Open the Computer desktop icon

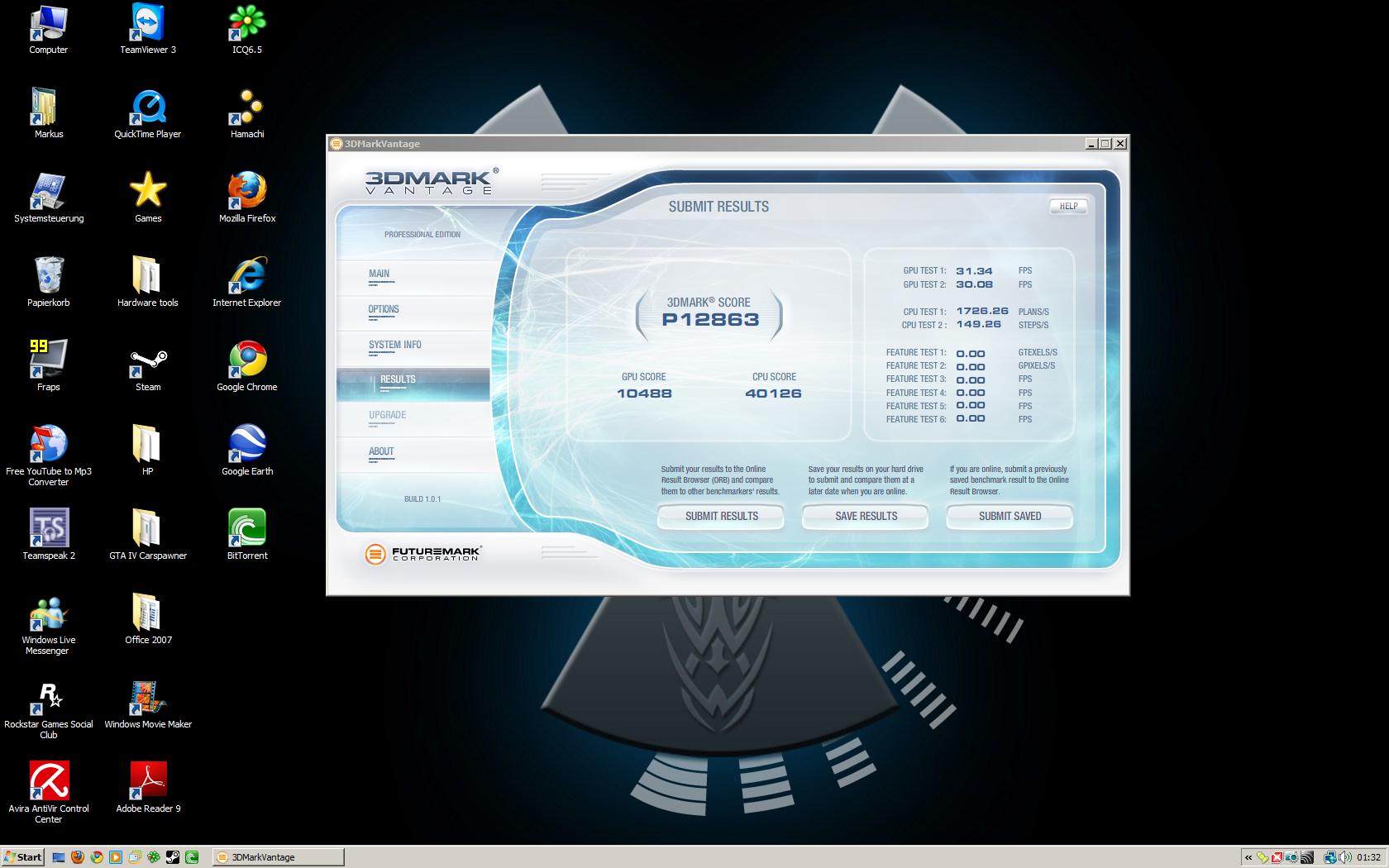[48, 29]
